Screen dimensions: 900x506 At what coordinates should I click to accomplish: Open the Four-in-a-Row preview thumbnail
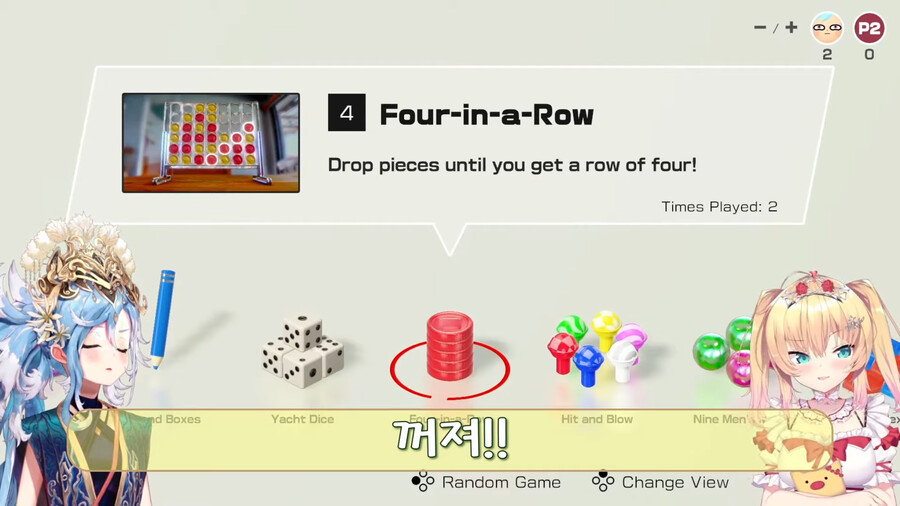211,143
